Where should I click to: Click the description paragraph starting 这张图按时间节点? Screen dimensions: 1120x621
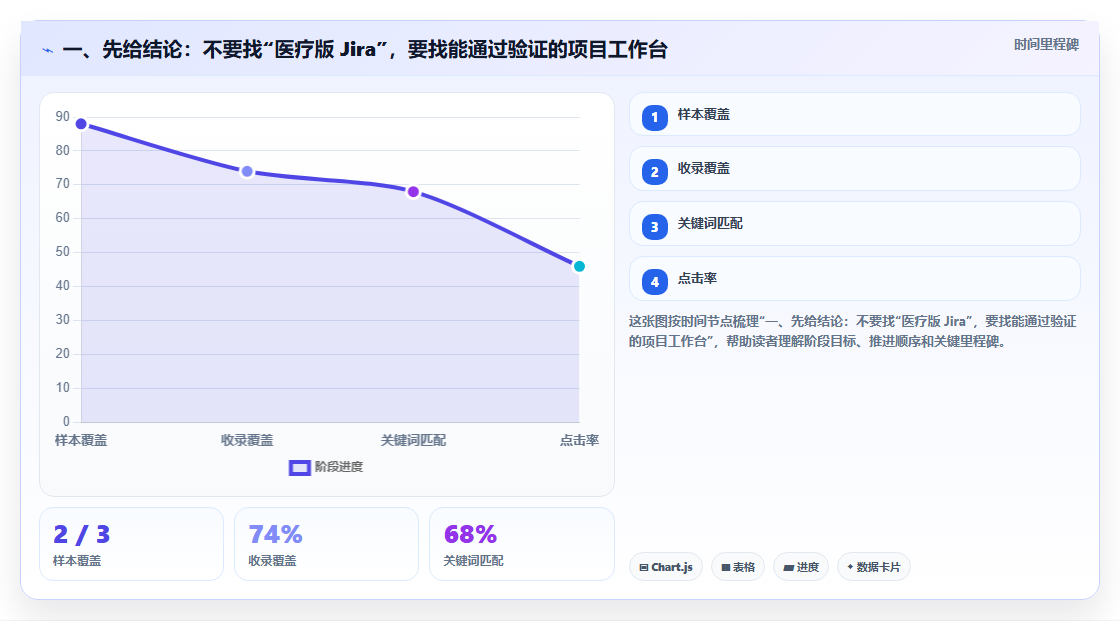[852, 332]
